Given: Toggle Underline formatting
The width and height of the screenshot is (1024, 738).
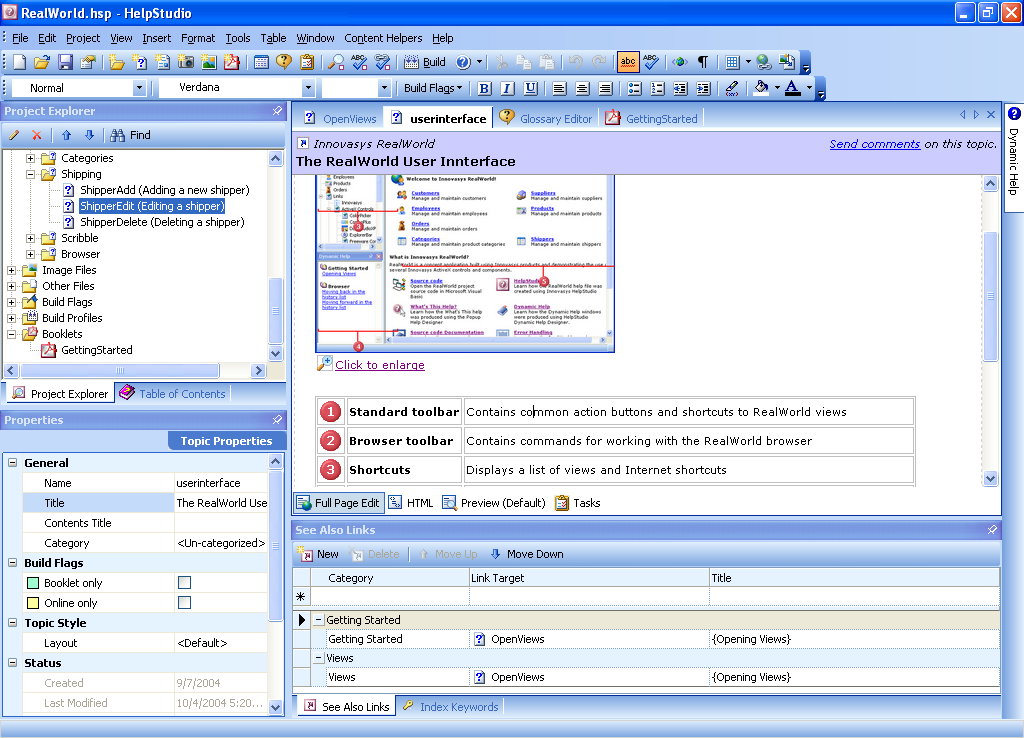Looking at the screenshot, I should tap(531, 88).
